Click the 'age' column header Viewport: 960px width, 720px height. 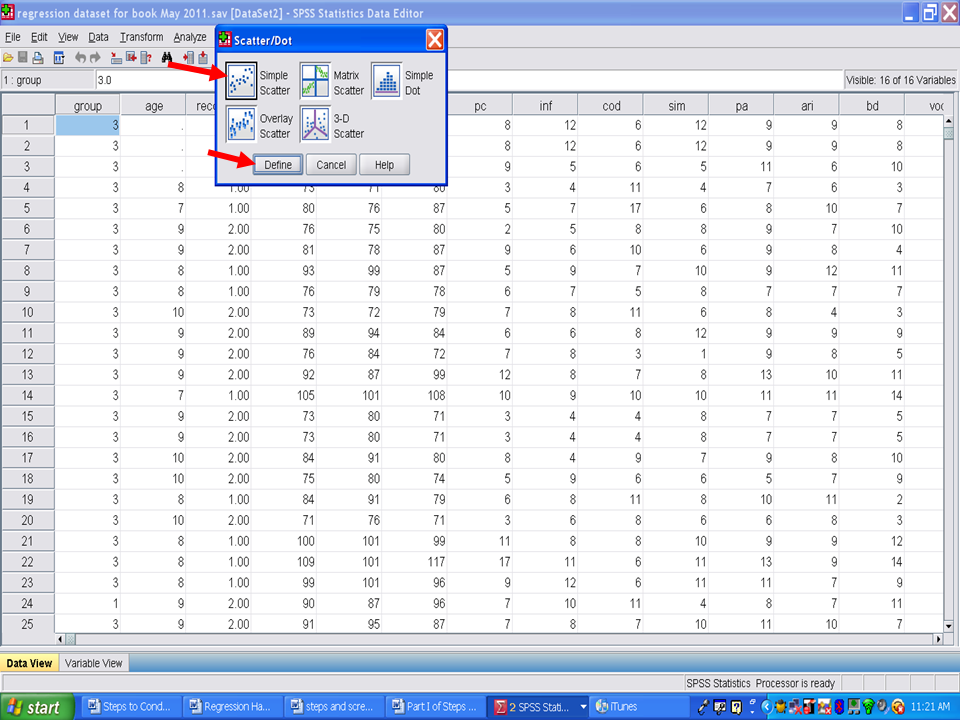[x=152, y=106]
